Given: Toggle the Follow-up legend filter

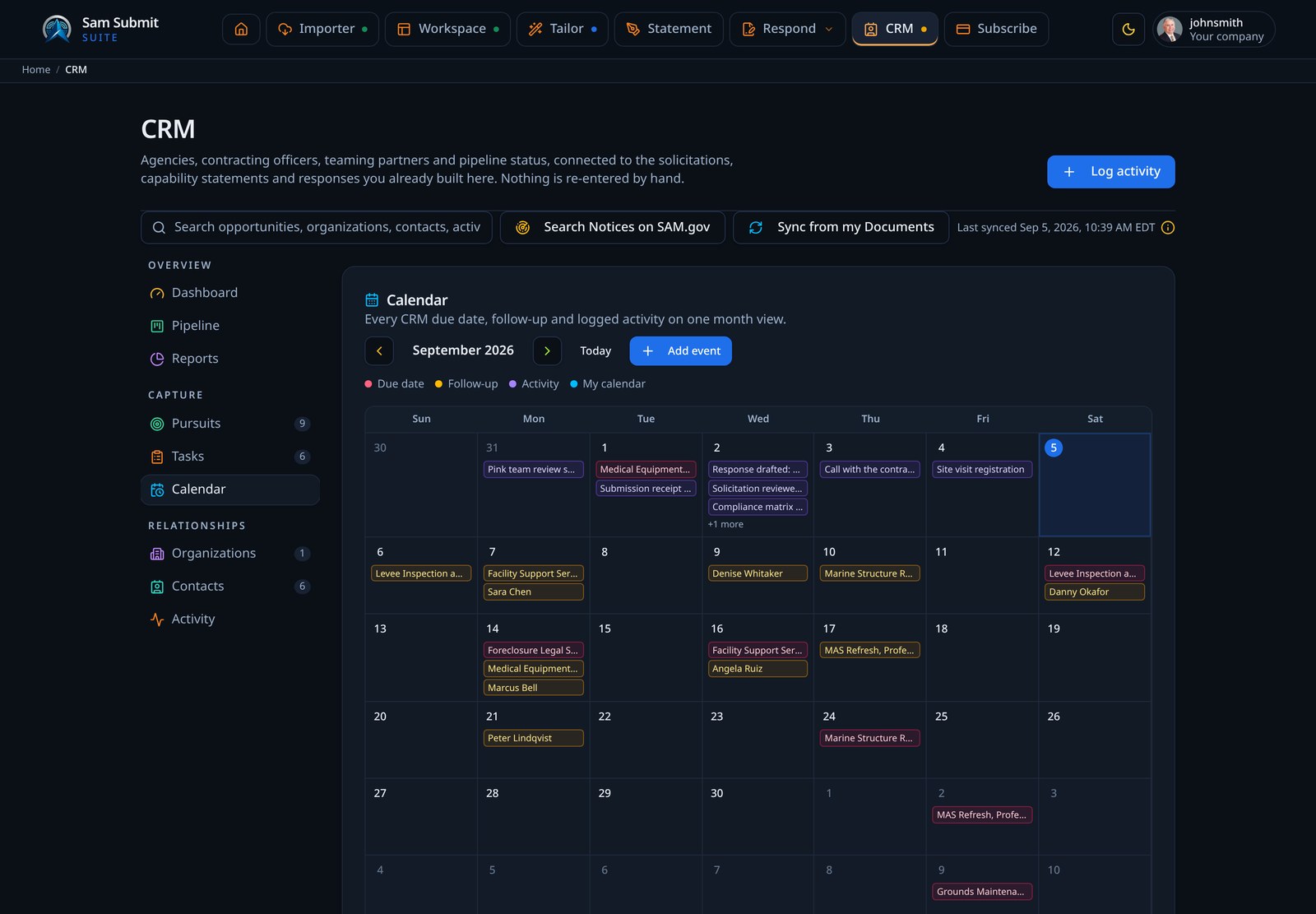Looking at the screenshot, I should [x=466, y=384].
